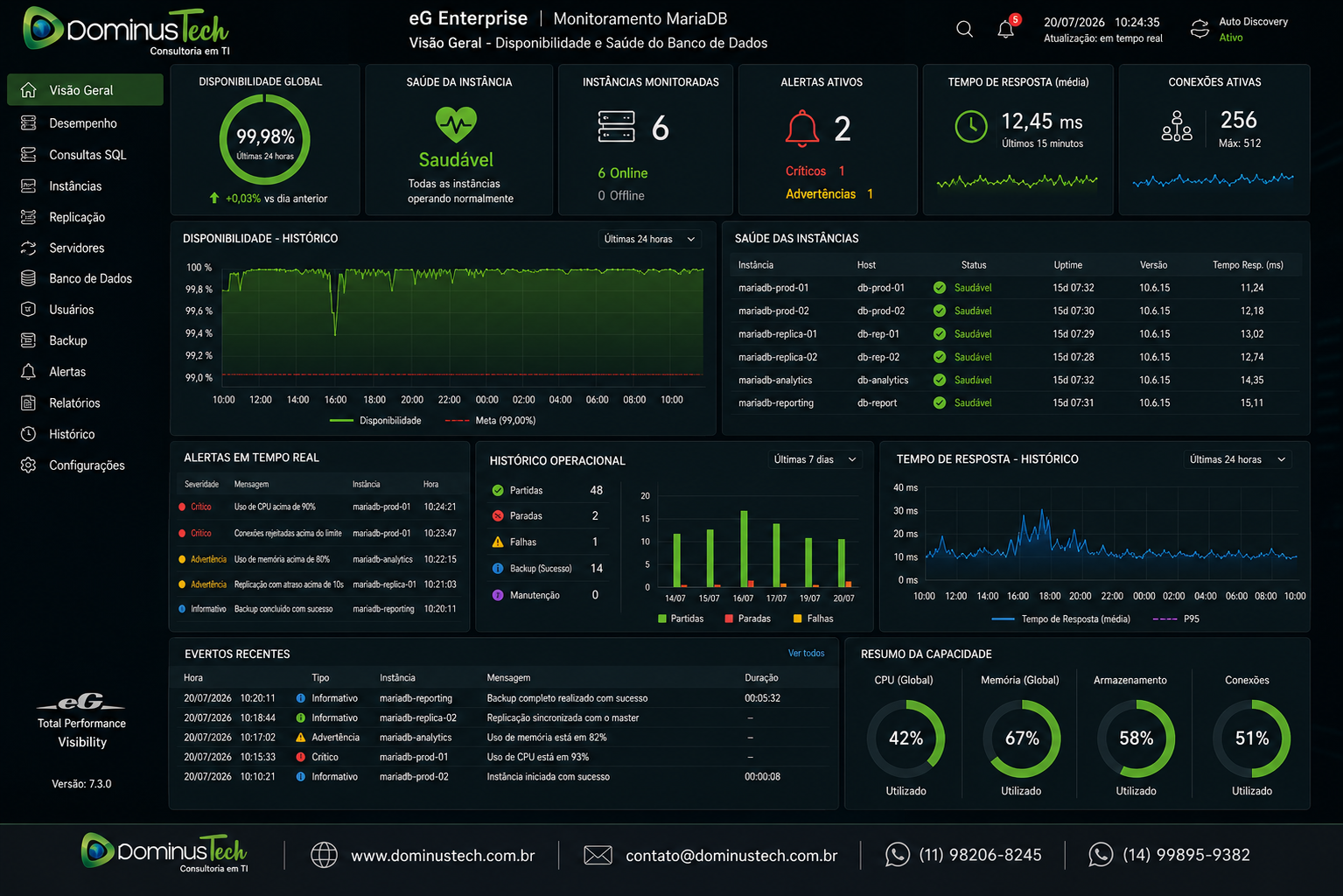Click the red bell in Alertas Ativos
Image resolution: width=1343 pixels, height=896 pixels.
tap(801, 129)
